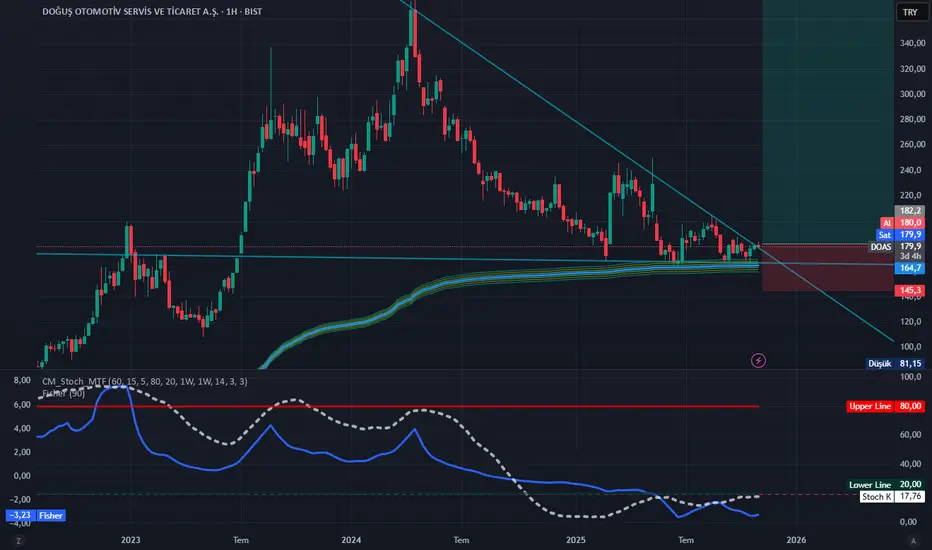Select CM_Stoch_MTF indicator legend
The width and height of the screenshot is (932, 550).
coord(144,382)
